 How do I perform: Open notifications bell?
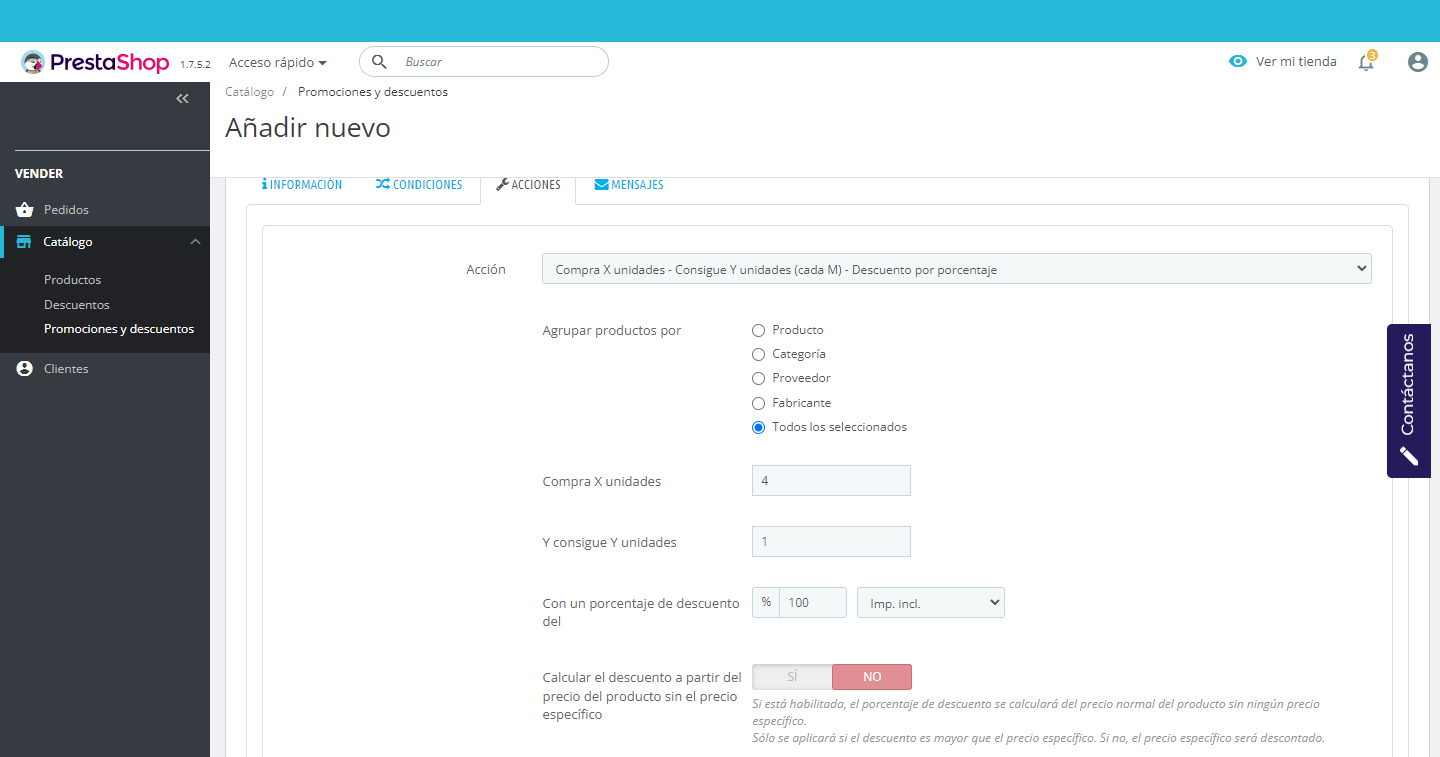1366,62
